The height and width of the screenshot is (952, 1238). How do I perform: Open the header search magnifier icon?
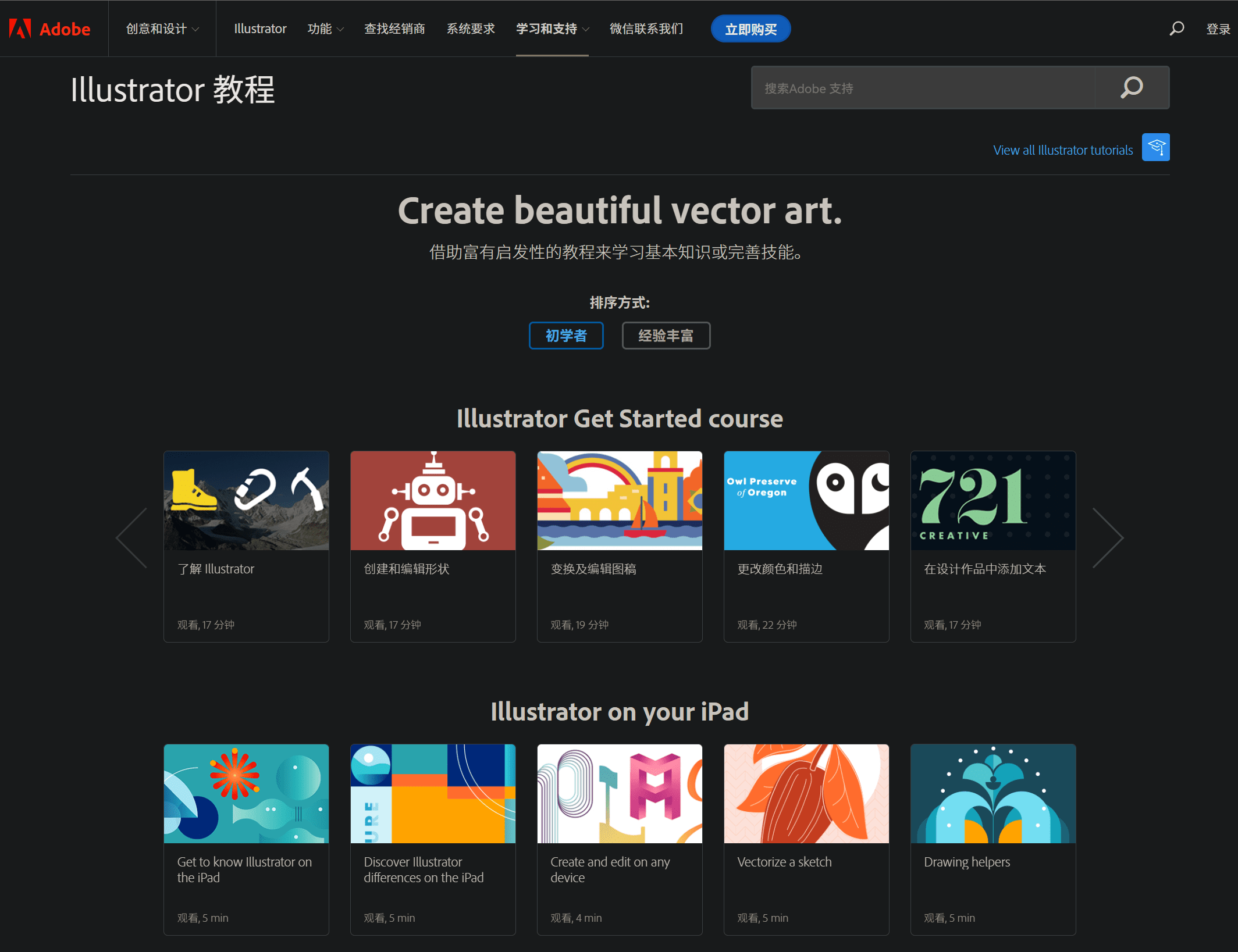pos(1176,28)
